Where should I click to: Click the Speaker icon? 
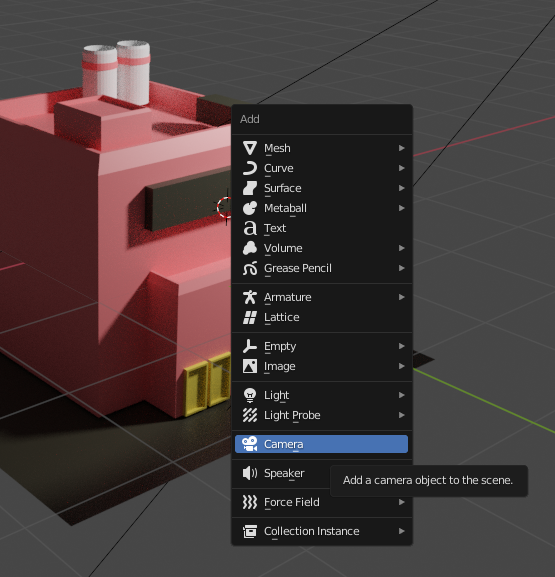250,473
